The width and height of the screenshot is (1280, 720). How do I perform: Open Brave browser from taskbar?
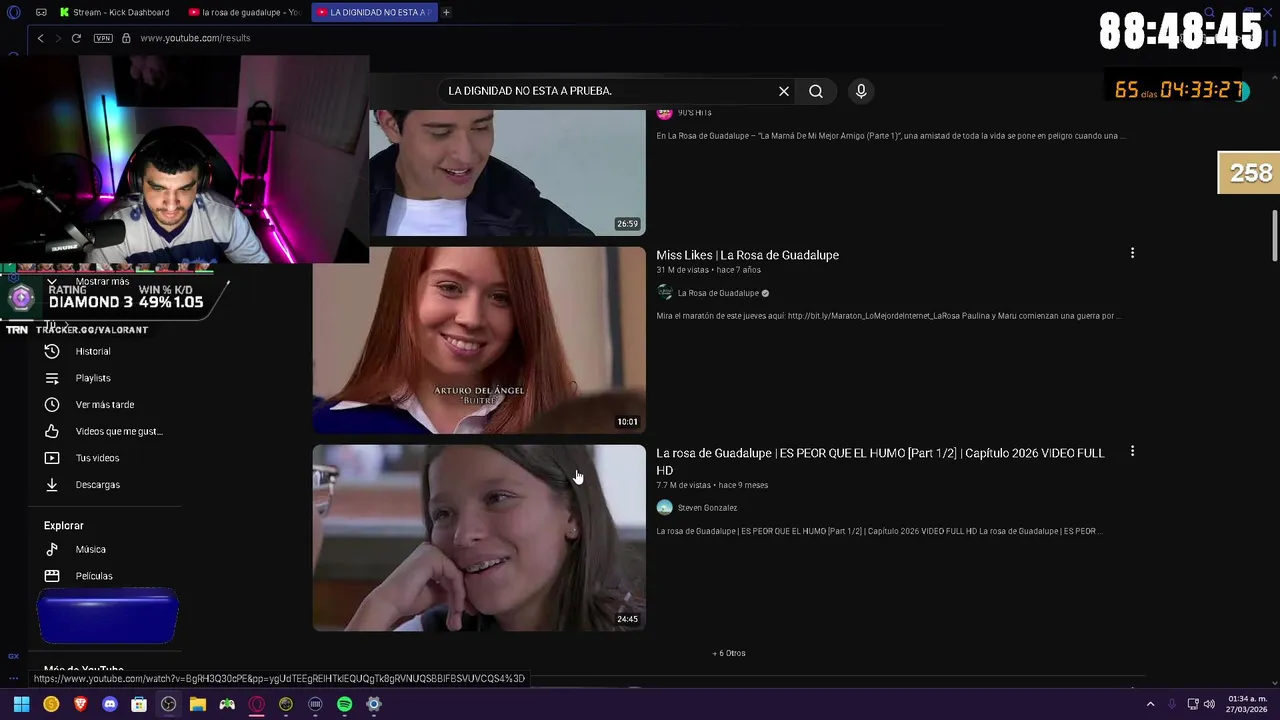point(80,704)
